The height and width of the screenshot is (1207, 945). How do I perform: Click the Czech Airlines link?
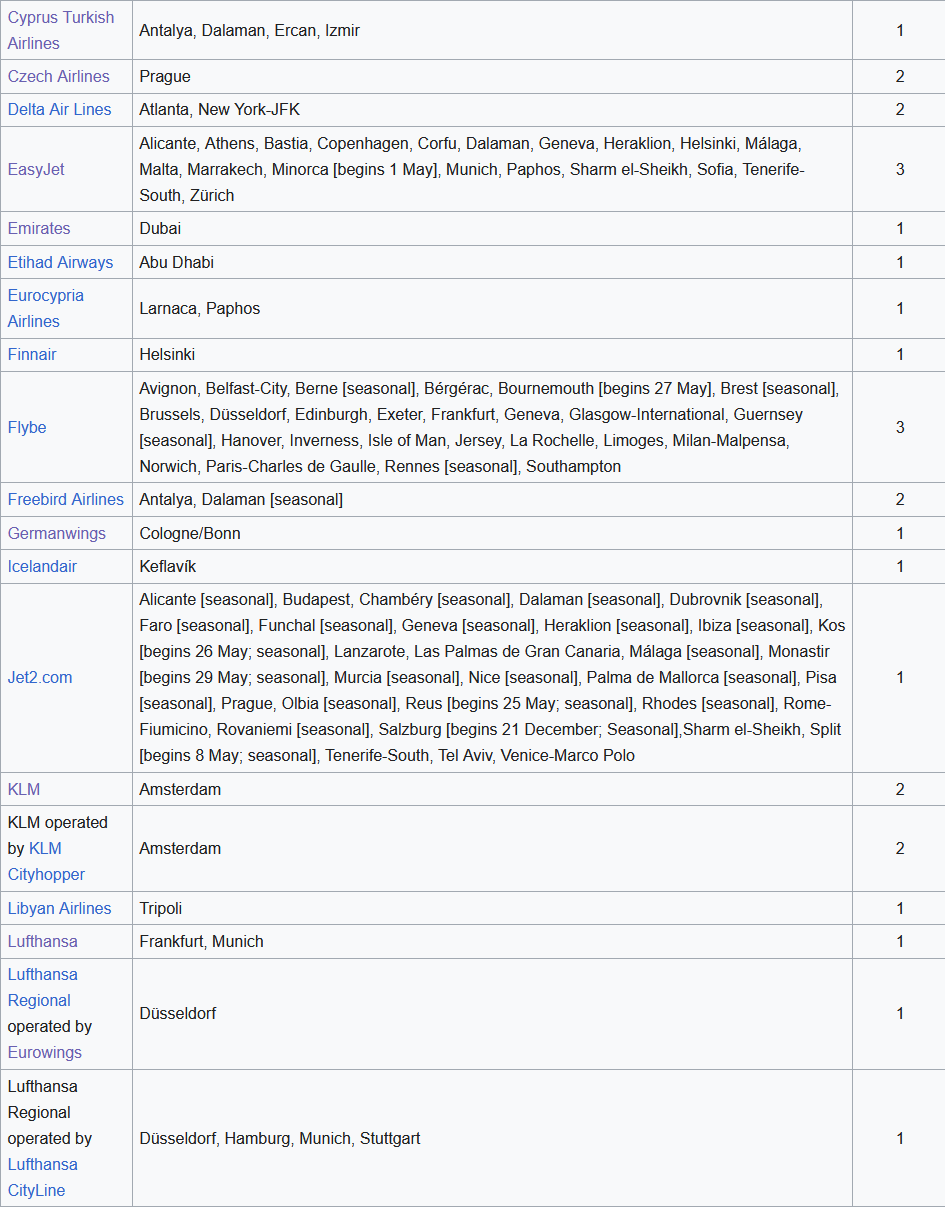click(58, 76)
